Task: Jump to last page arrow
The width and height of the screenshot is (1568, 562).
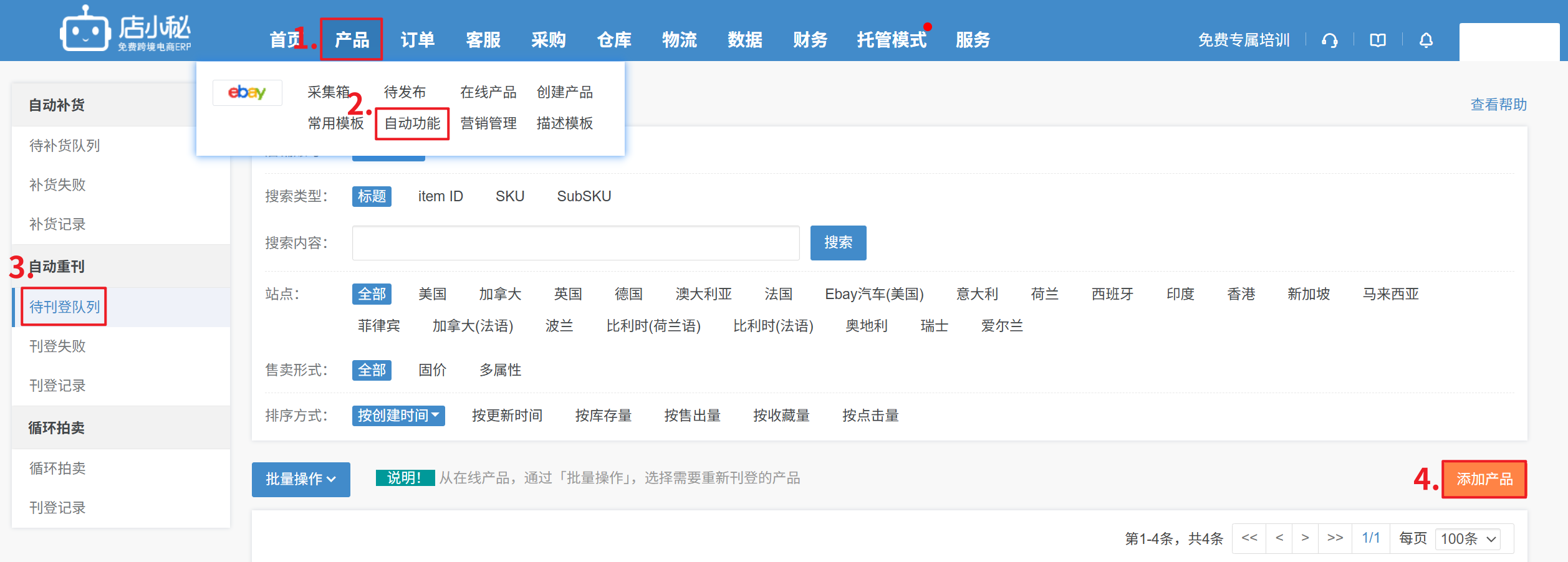Action: 1334,538
